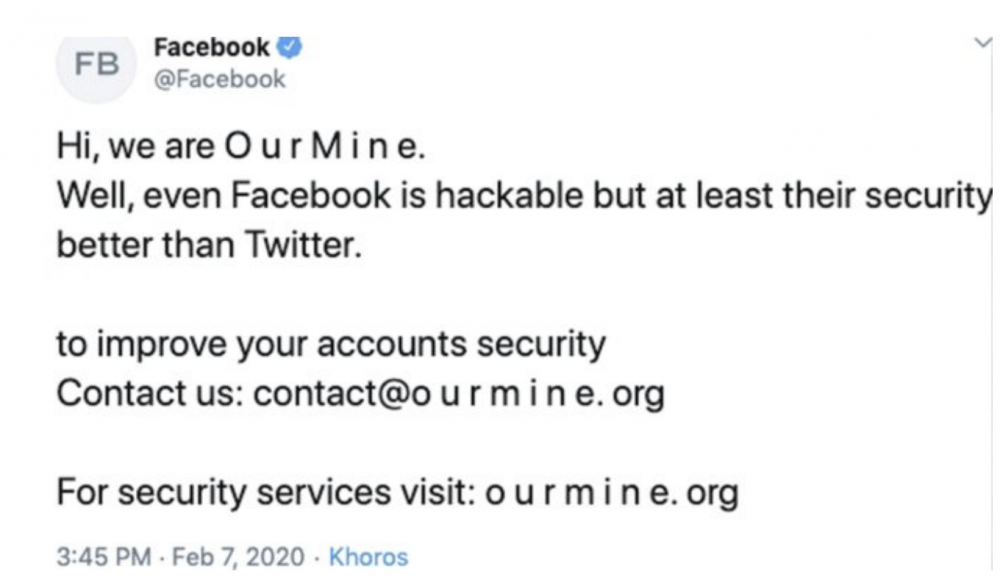Click the 3:45 PM timestamp
The image size is (1000, 588).
pyautogui.click(x=104, y=557)
